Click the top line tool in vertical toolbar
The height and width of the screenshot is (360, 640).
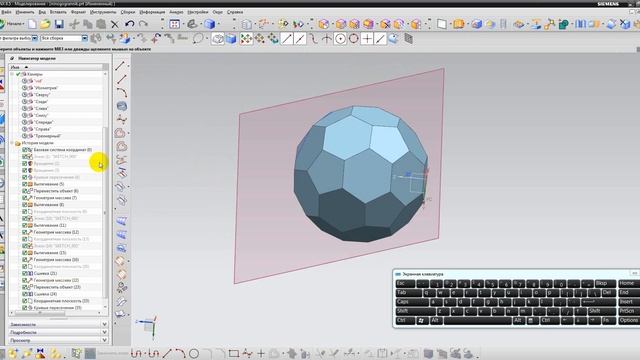click(x=121, y=66)
